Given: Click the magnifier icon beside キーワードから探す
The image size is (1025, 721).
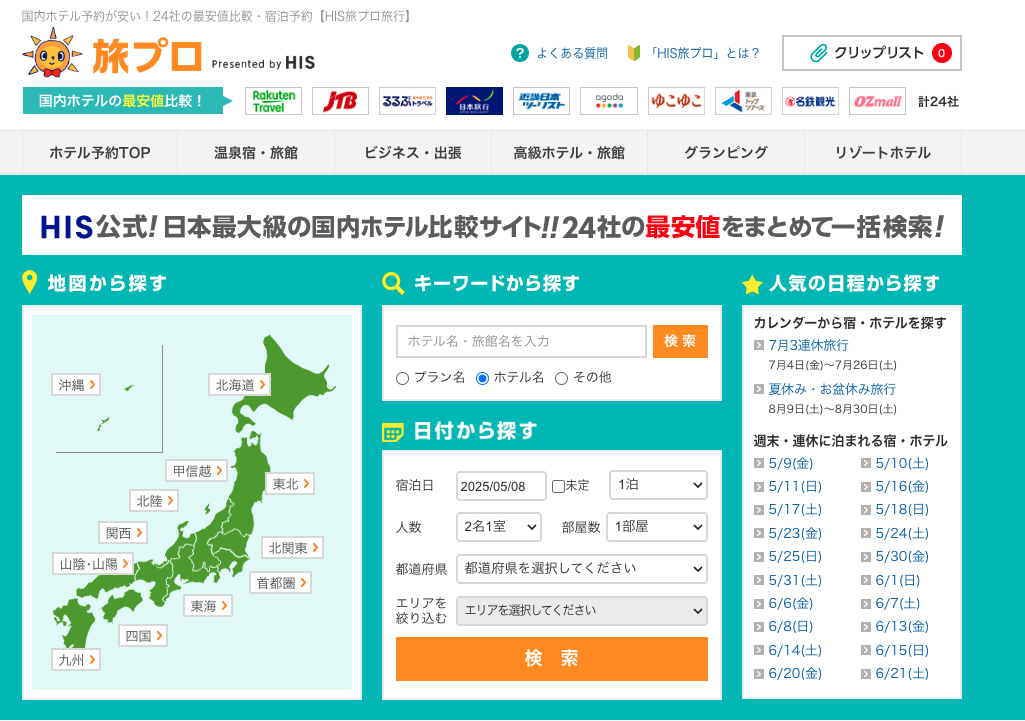Looking at the screenshot, I should pyautogui.click(x=393, y=283).
